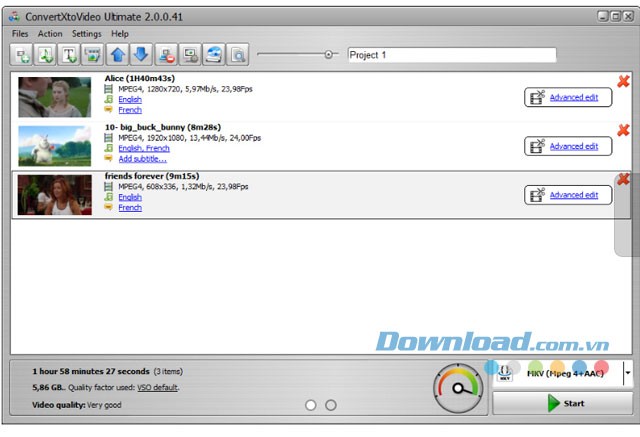Screen dimensions: 640x437
Task: Click the video filmstrip icon in friends forever row
Action: click(108, 186)
